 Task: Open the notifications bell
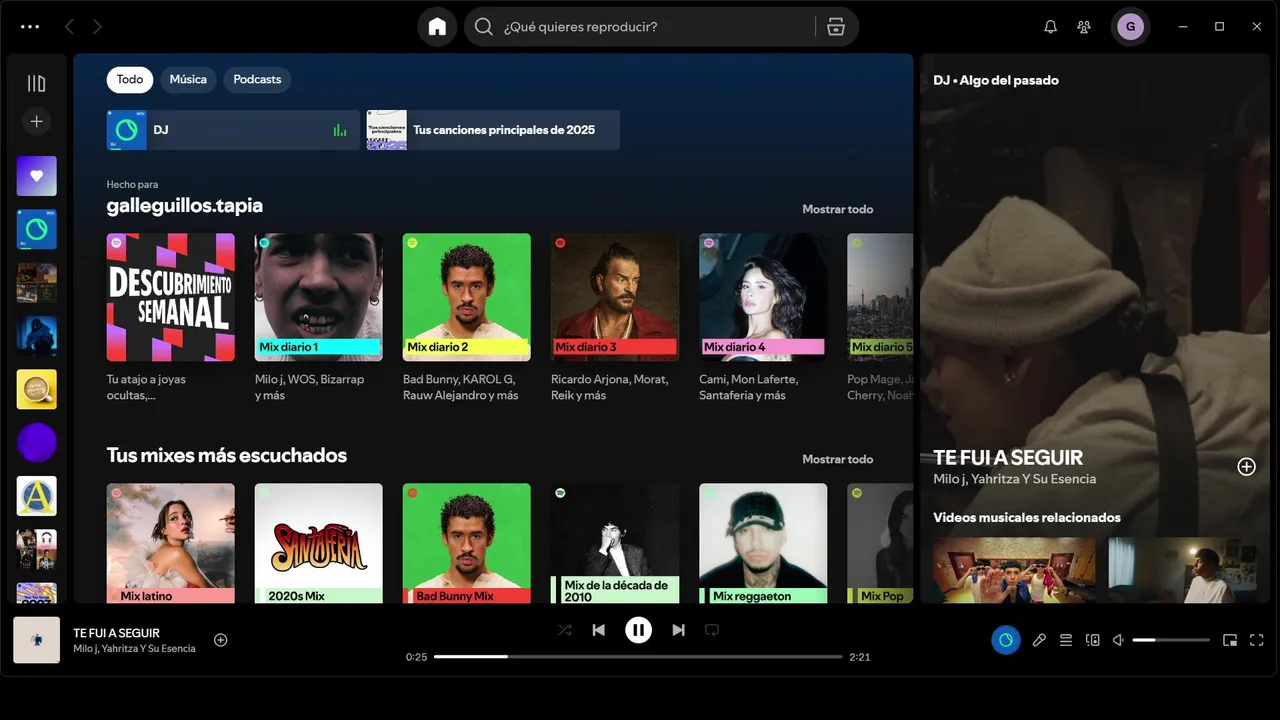[x=1050, y=27]
